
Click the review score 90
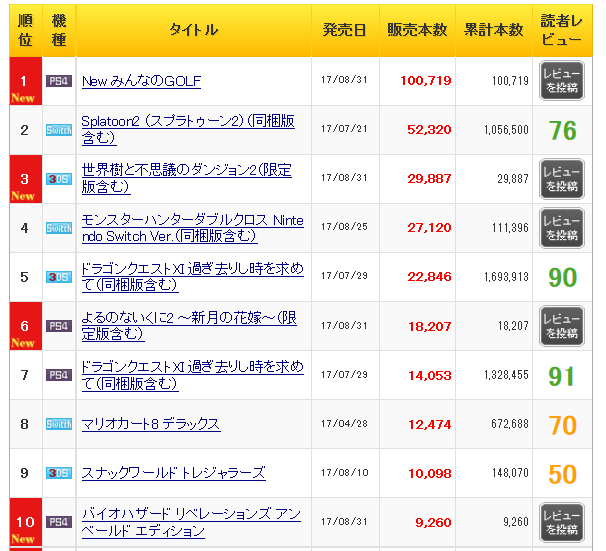[562, 277]
